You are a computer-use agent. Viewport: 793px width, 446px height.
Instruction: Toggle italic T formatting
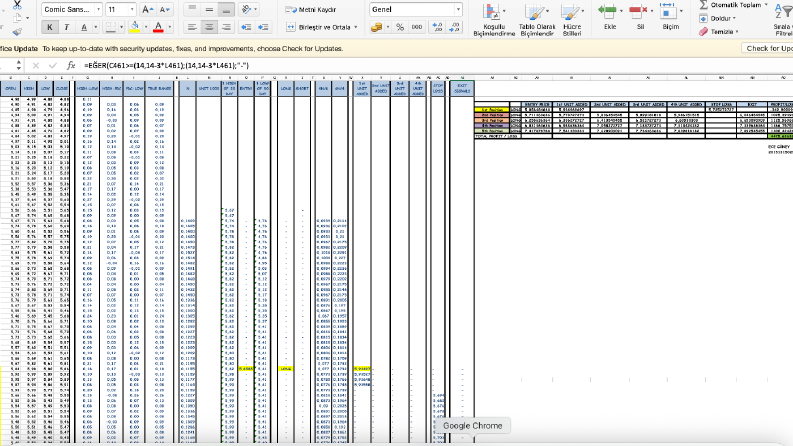[66, 27]
